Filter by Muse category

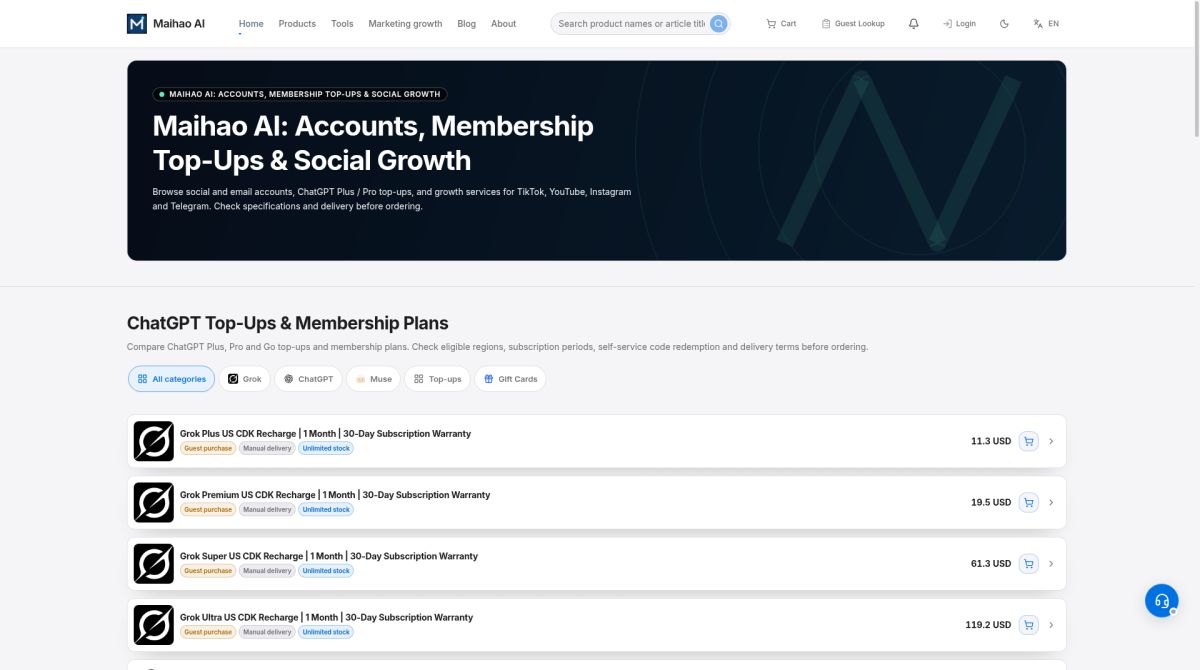pyautogui.click(x=373, y=379)
